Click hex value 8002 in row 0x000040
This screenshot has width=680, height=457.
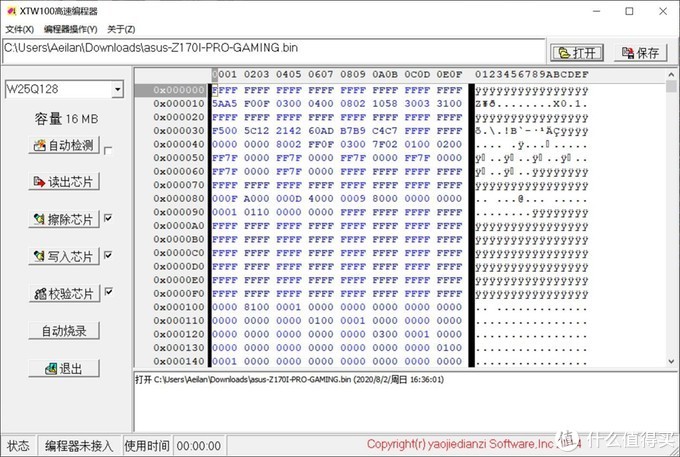click(x=288, y=144)
